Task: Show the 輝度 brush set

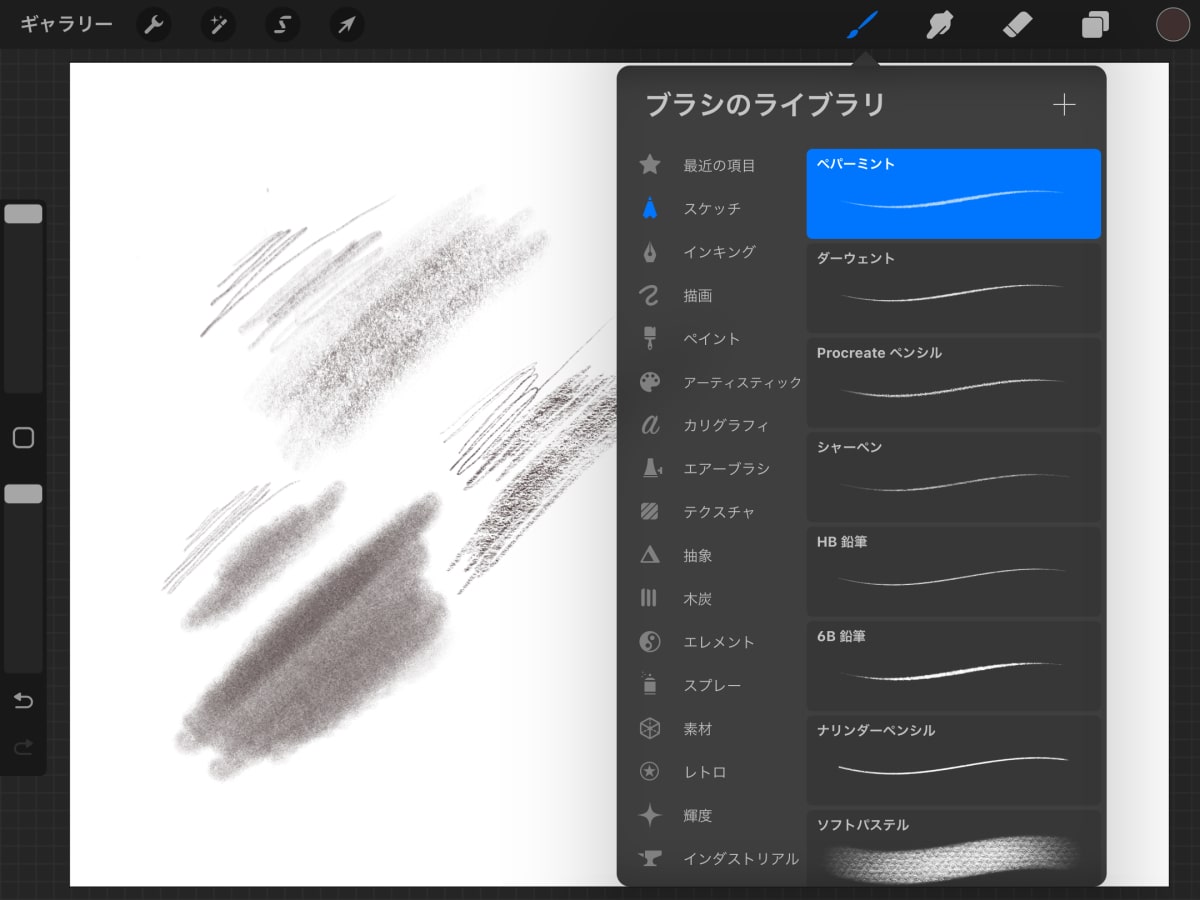Action: [x=720, y=815]
